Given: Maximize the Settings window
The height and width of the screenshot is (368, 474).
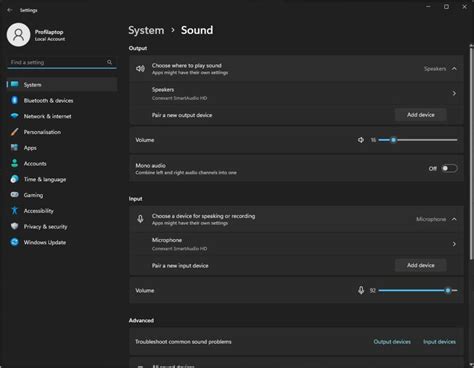Looking at the screenshot, I should pos(446,7).
